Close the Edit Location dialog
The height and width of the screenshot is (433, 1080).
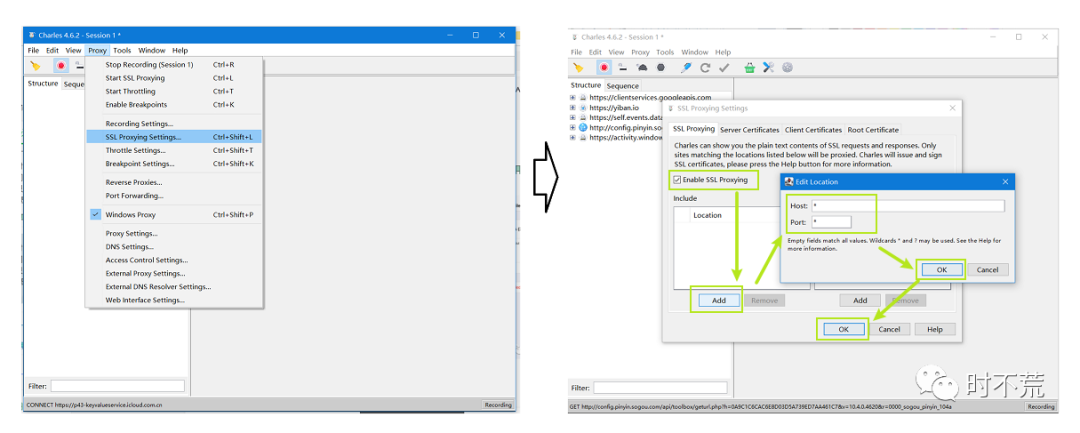(1005, 182)
